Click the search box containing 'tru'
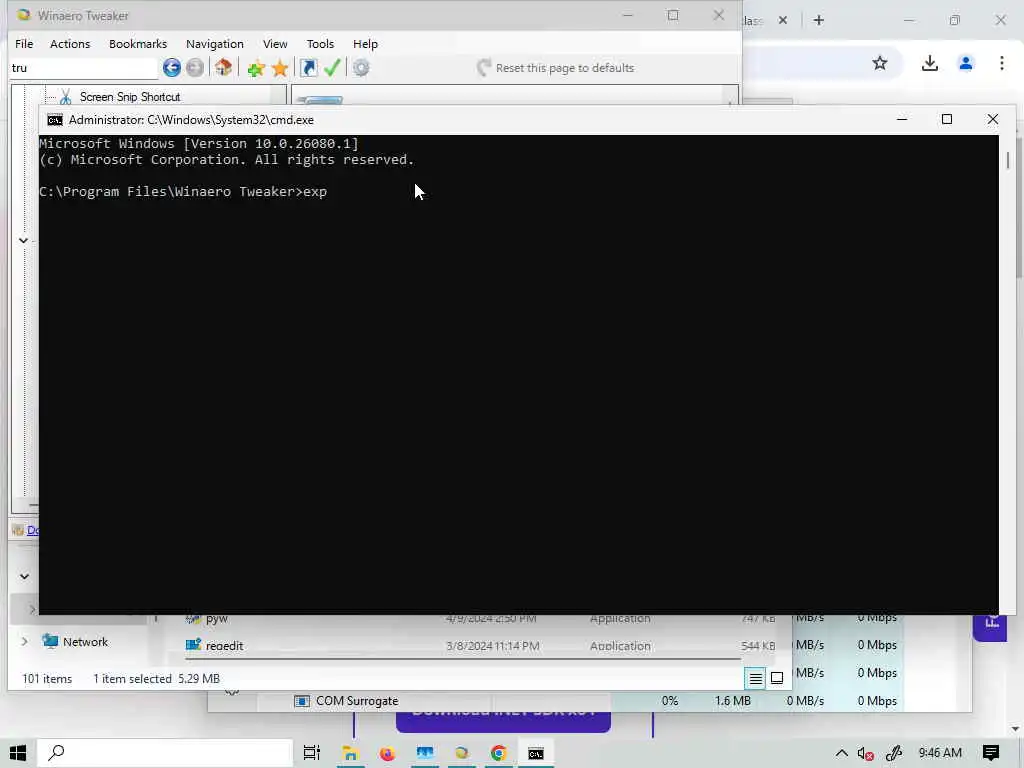The width and height of the screenshot is (1024, 768). (84, 68)
